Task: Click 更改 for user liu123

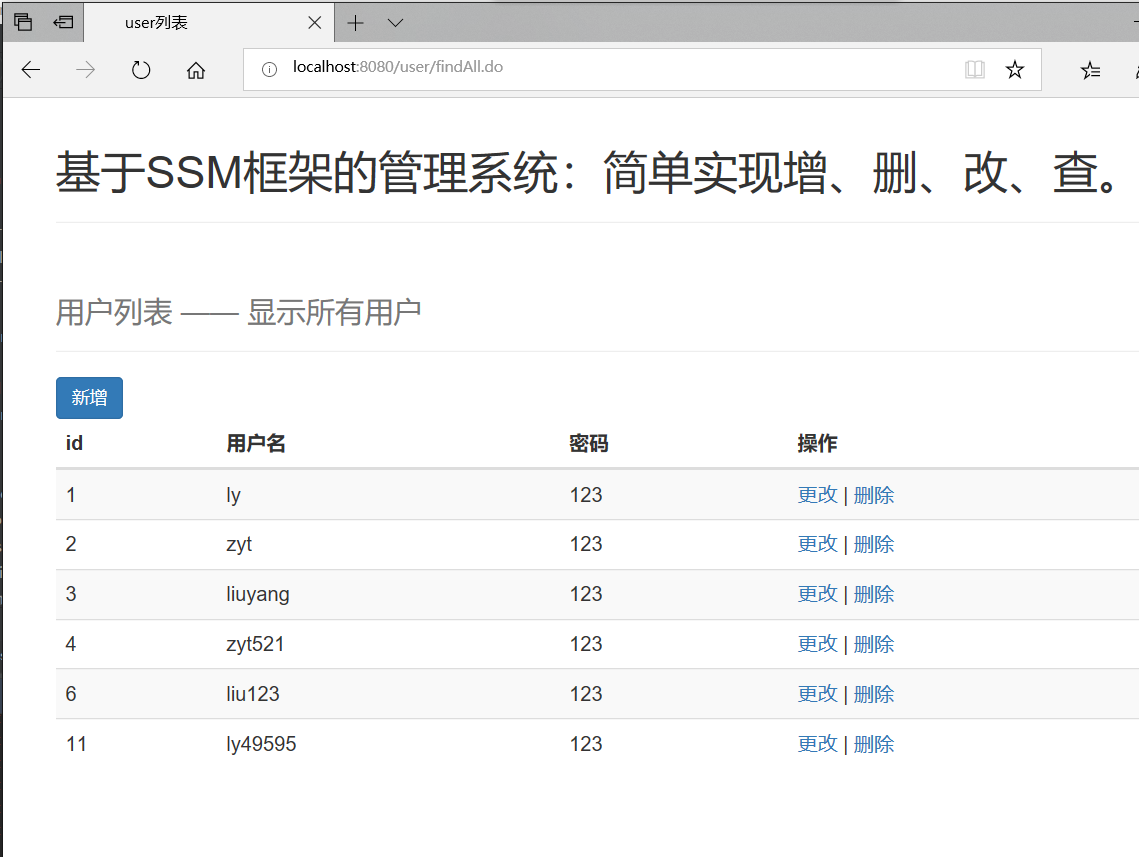Action: coord(818,693)
